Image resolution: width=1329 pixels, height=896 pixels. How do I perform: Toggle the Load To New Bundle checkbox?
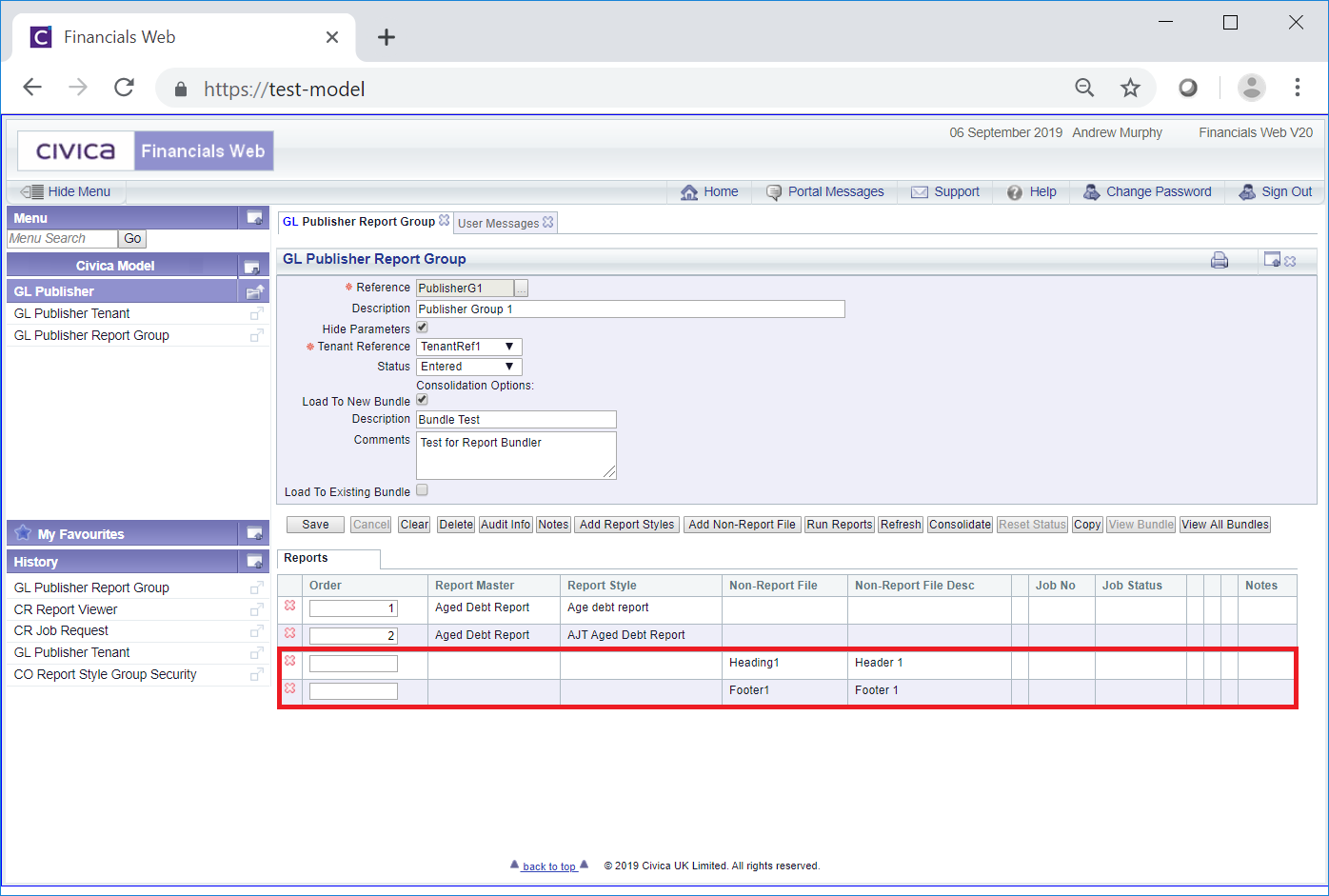pos(422,399)
